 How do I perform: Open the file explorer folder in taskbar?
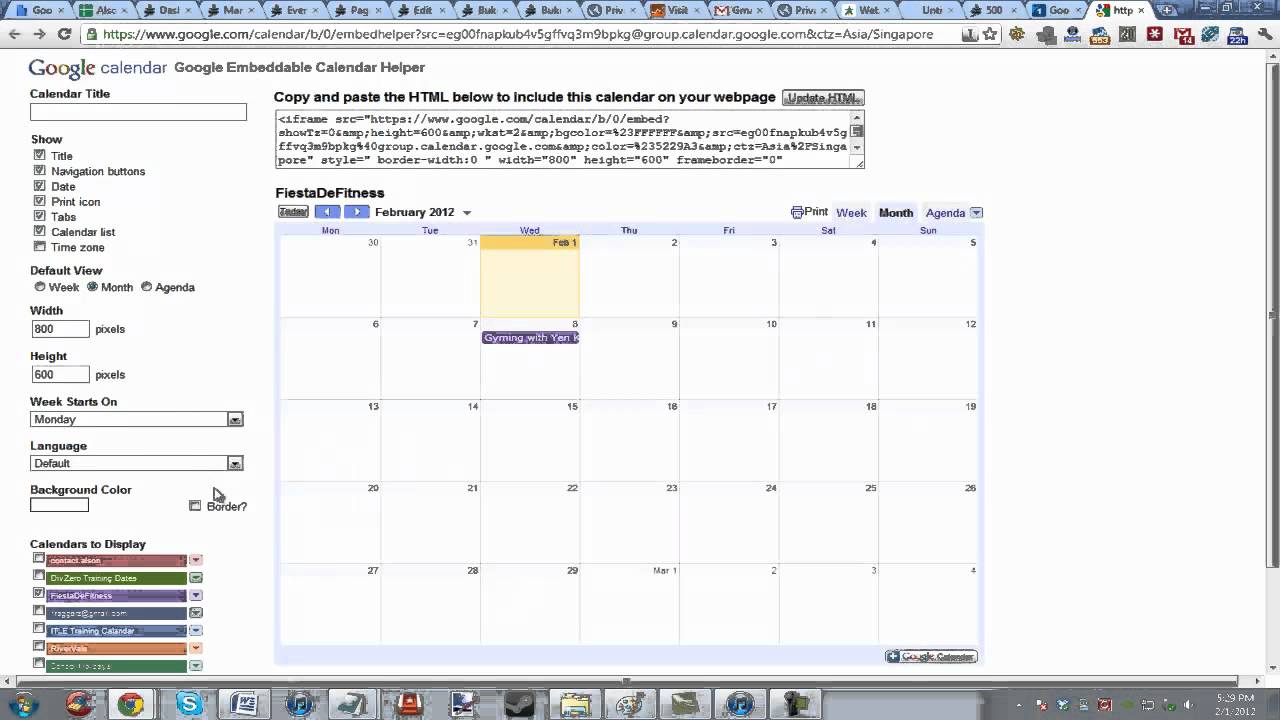point(574,704)
